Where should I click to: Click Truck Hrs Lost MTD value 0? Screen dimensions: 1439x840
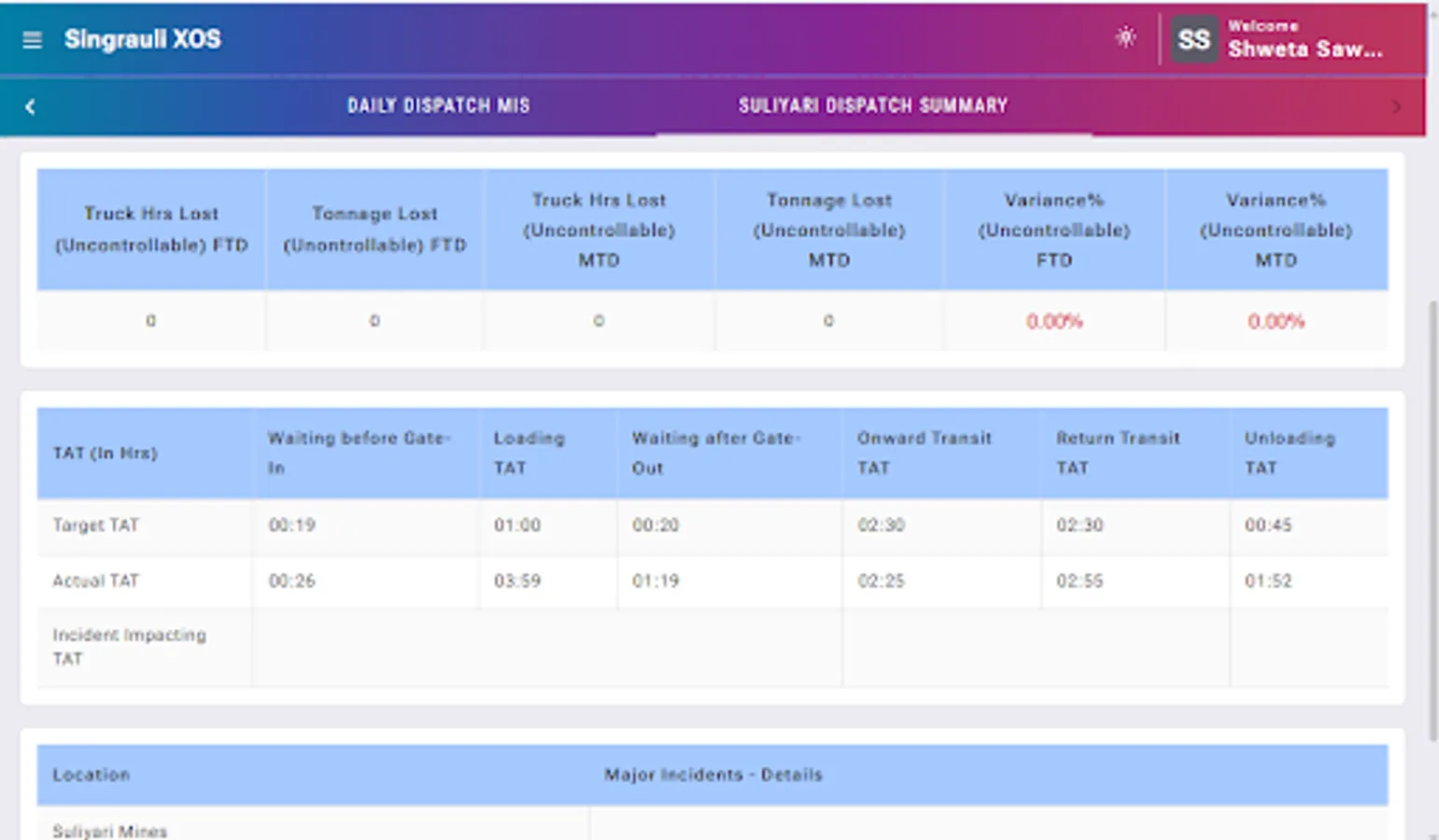click(599, 321)
